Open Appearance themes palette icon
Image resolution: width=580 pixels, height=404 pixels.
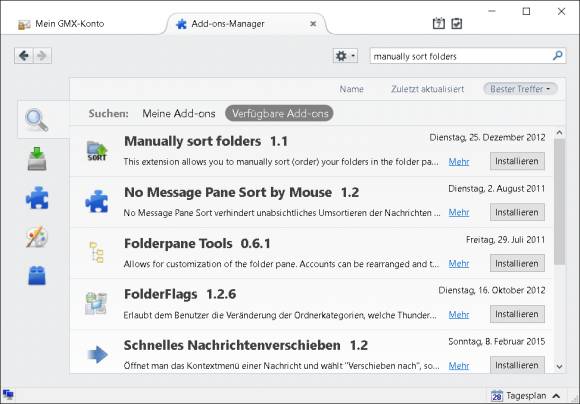click(37, 237)
